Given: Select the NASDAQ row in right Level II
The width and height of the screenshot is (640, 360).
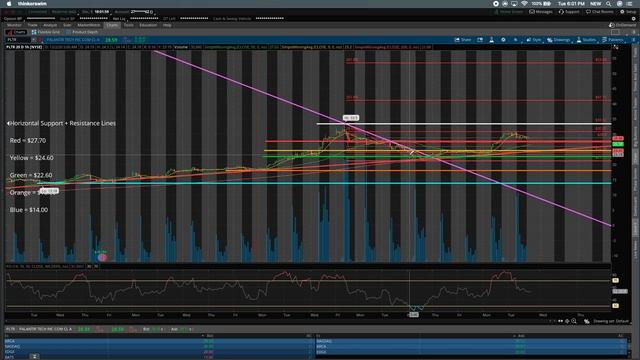Looking at the screenshot, I should point(472,341).
